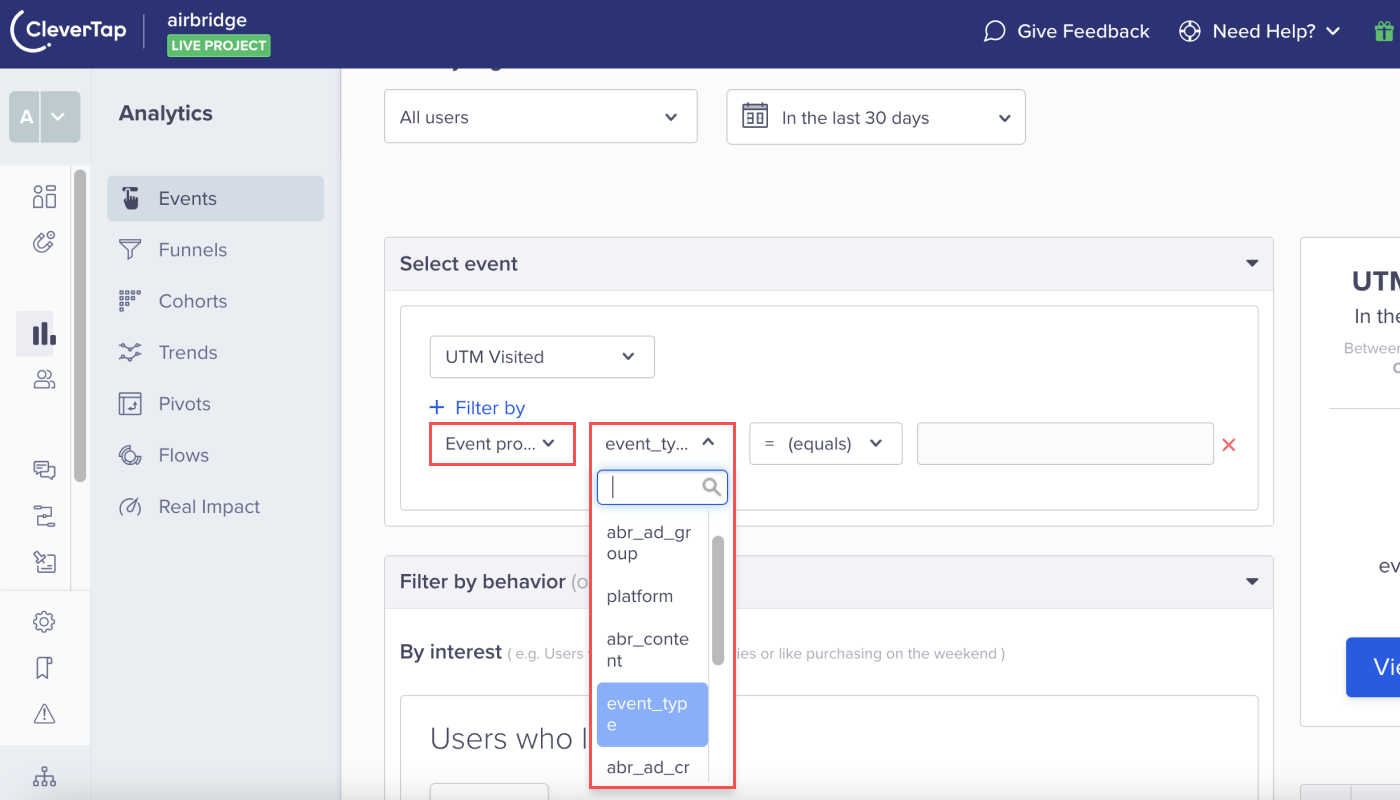Expand the Need Help dropdown chevron
Image resolution: width=1400 pixels, height=800 pixels.
[1332, 31]
